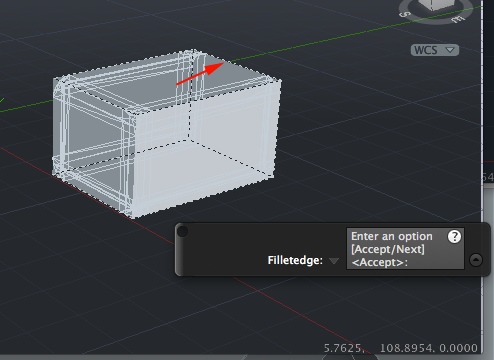Click the coordinates readout in status bar
The height and width of the screenshot is (360, 494).
(x=401, y=348)
